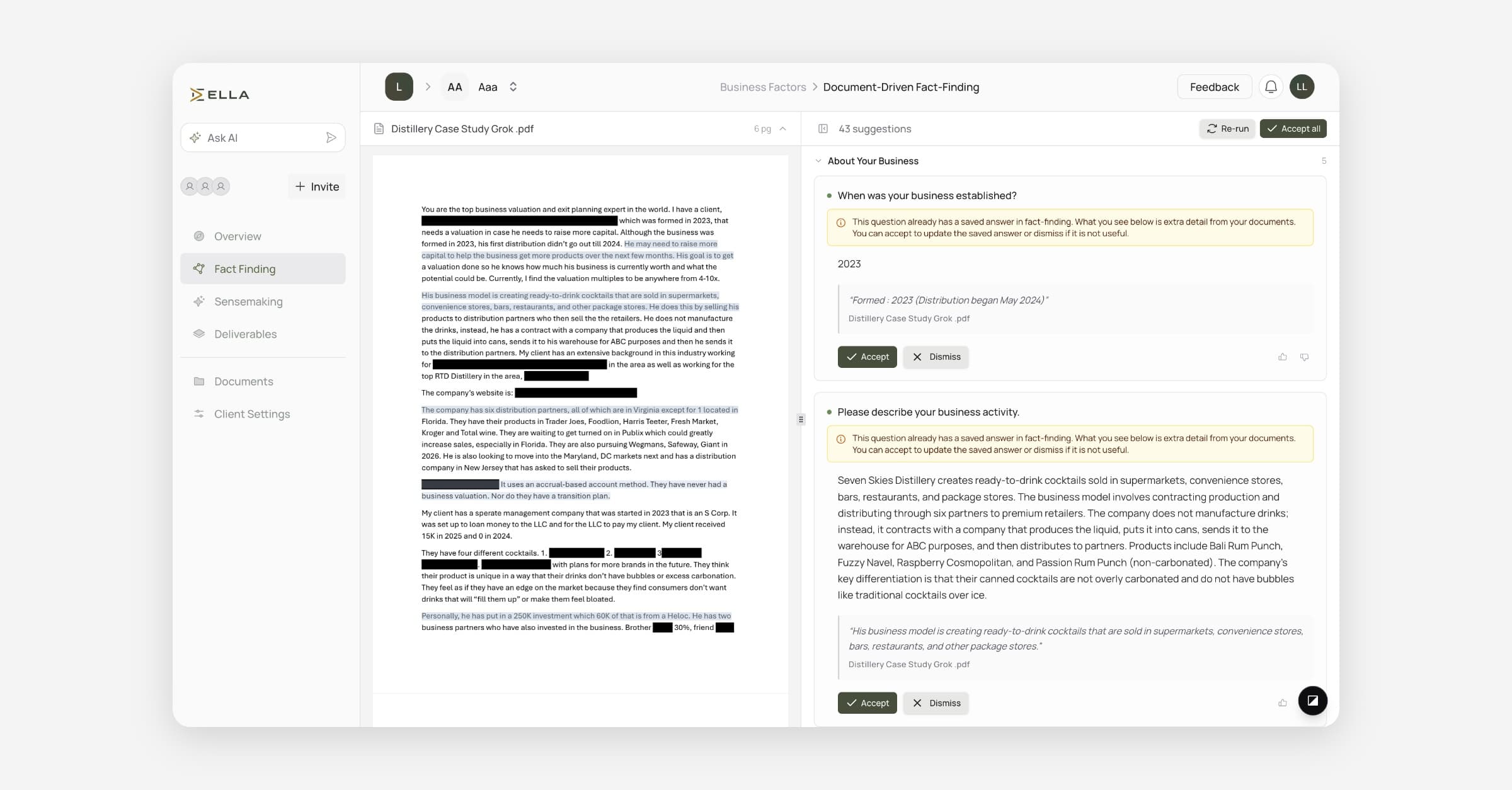This screenshot has width=1512, height=790.
Task: Click the Feedback button
Action: pyautogui.click(x=1214, y=87)
